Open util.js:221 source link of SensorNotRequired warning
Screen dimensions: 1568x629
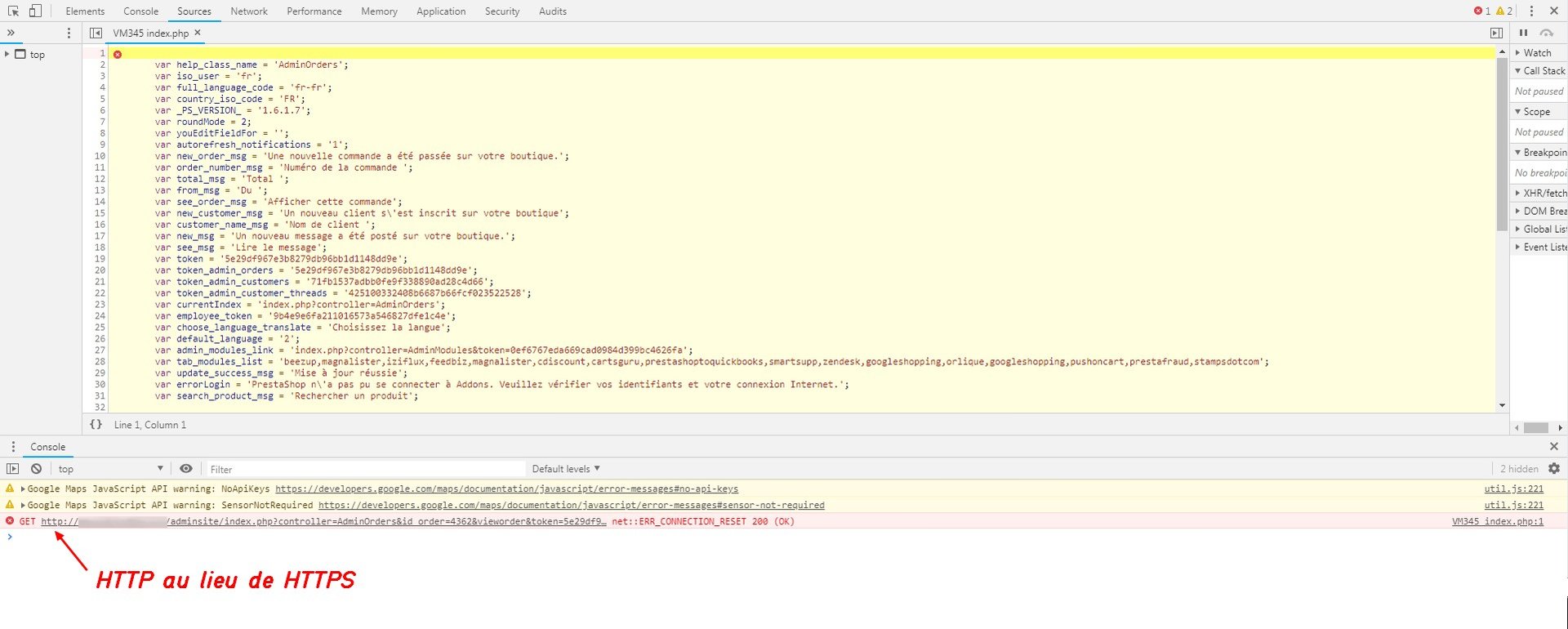point(1514,505)
